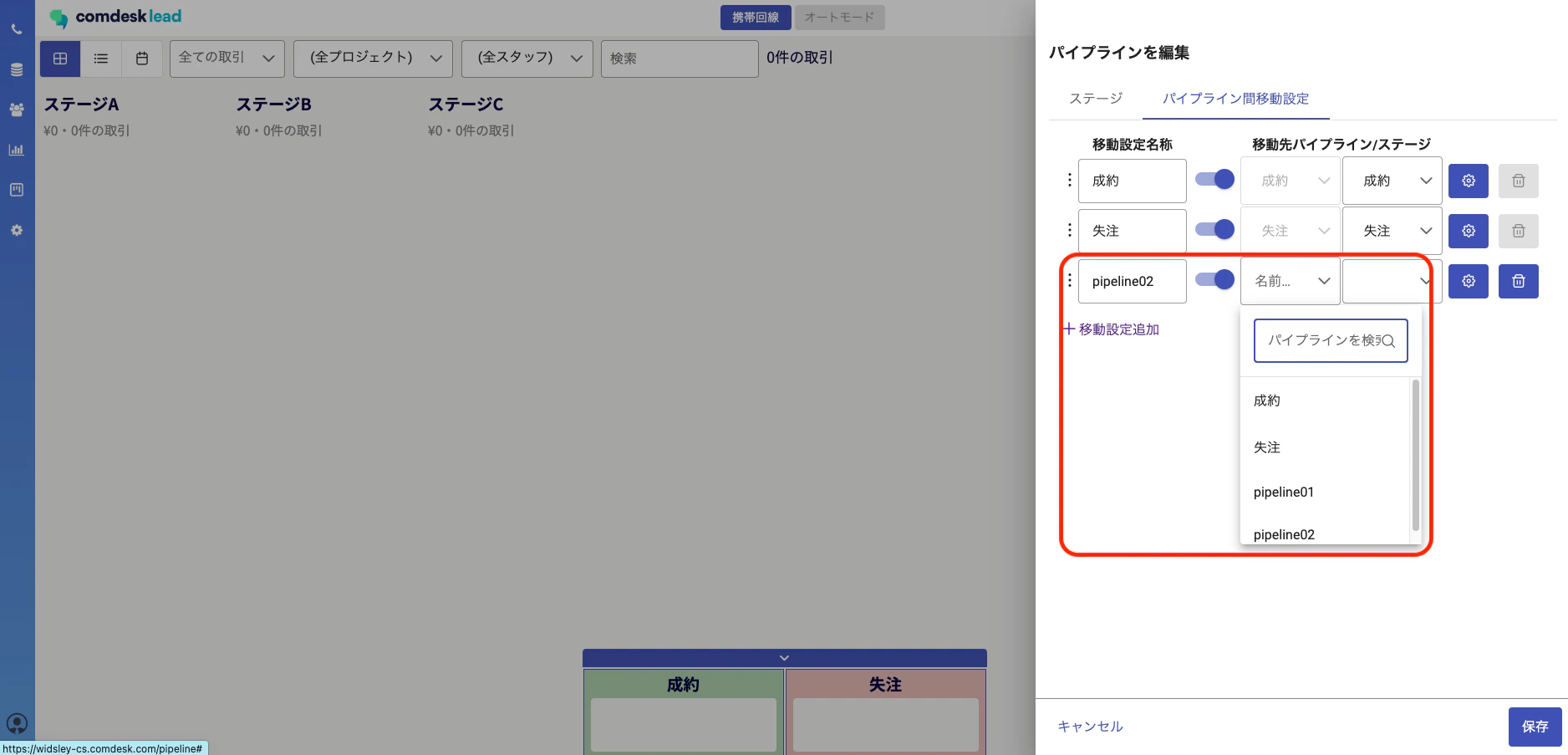Click the pipeline search field in dropdown
Image resolution: width=1568 pixels, height=755 pixels.
pyautogui.click(x=1331, y=340)
